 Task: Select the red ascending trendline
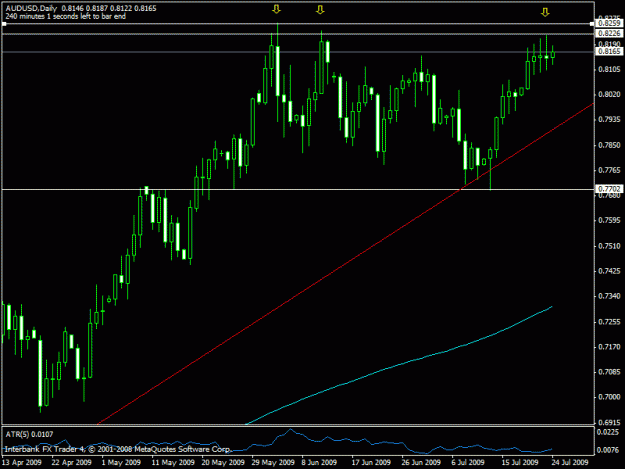346,264
